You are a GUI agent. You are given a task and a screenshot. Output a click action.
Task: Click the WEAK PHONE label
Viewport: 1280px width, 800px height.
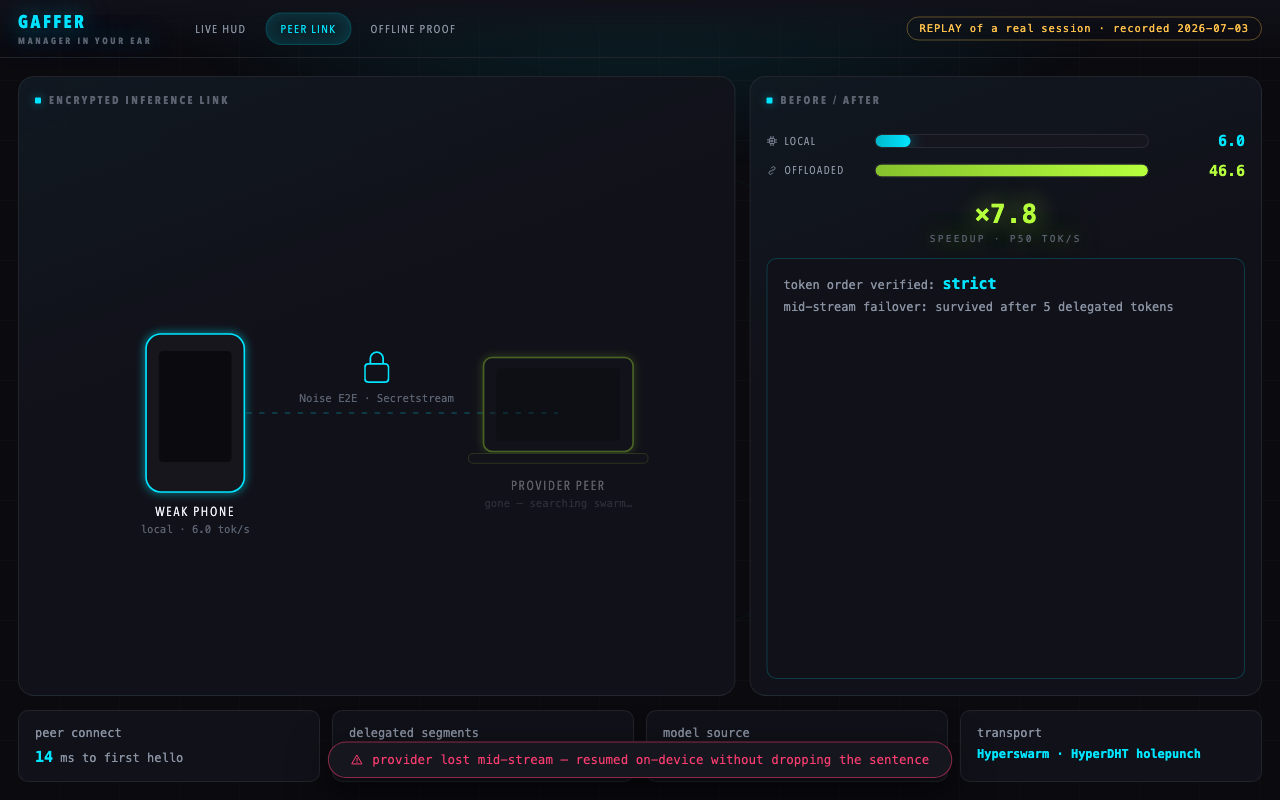pos(195,512)
